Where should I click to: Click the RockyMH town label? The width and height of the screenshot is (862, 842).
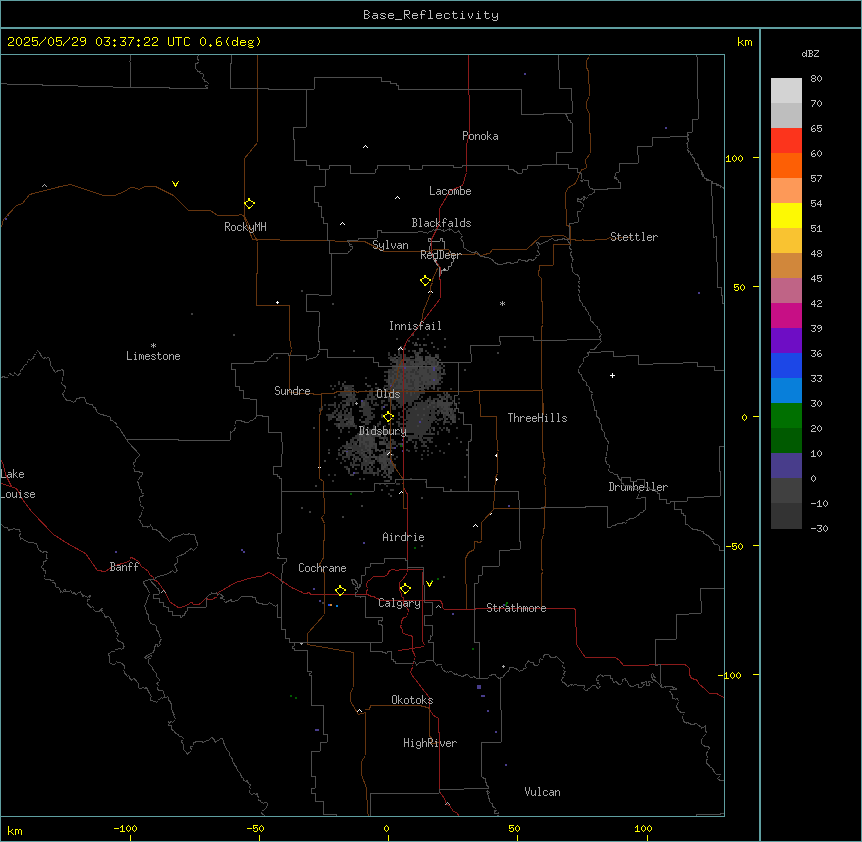(245, 227)
